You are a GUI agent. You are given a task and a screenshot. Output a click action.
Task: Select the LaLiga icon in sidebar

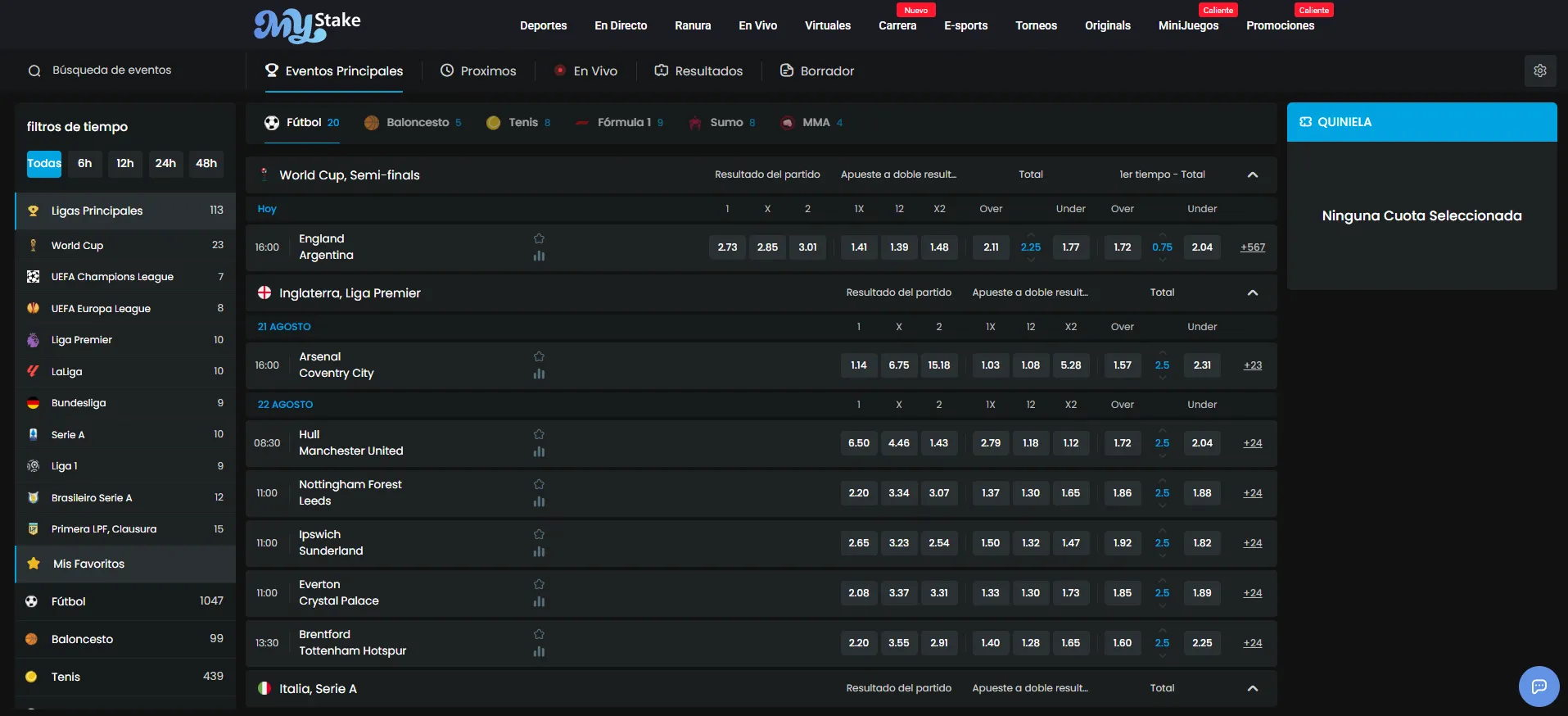33,371
